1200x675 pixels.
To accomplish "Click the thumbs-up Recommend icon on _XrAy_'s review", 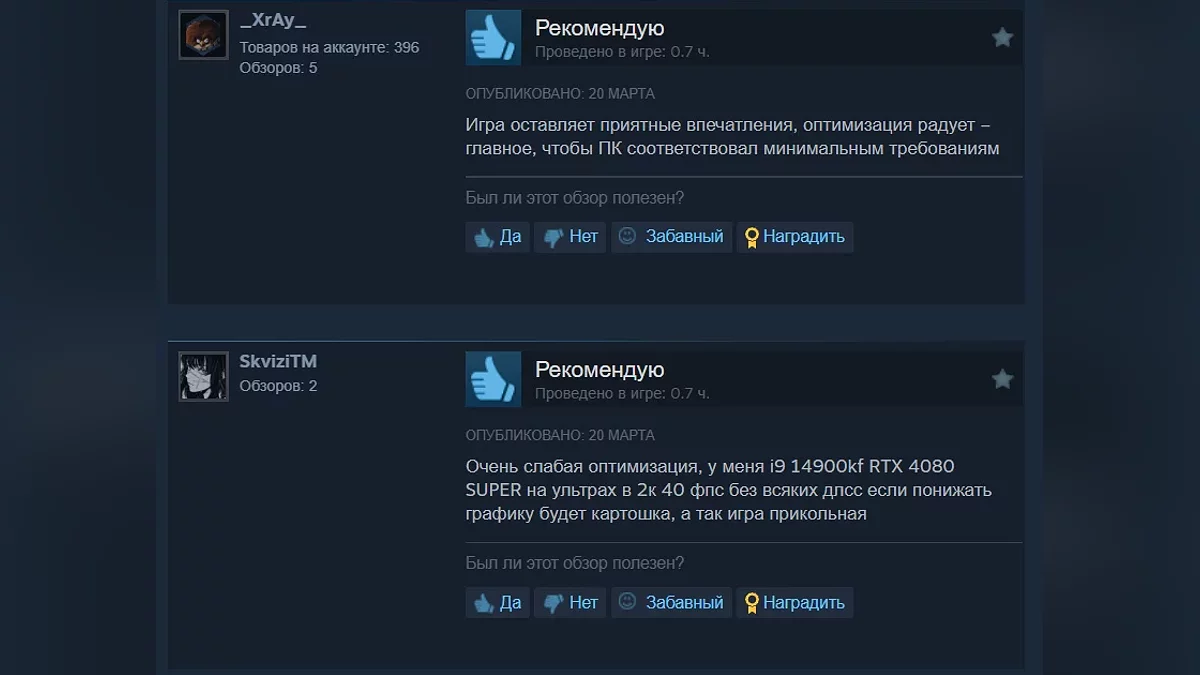I will 493,38.
